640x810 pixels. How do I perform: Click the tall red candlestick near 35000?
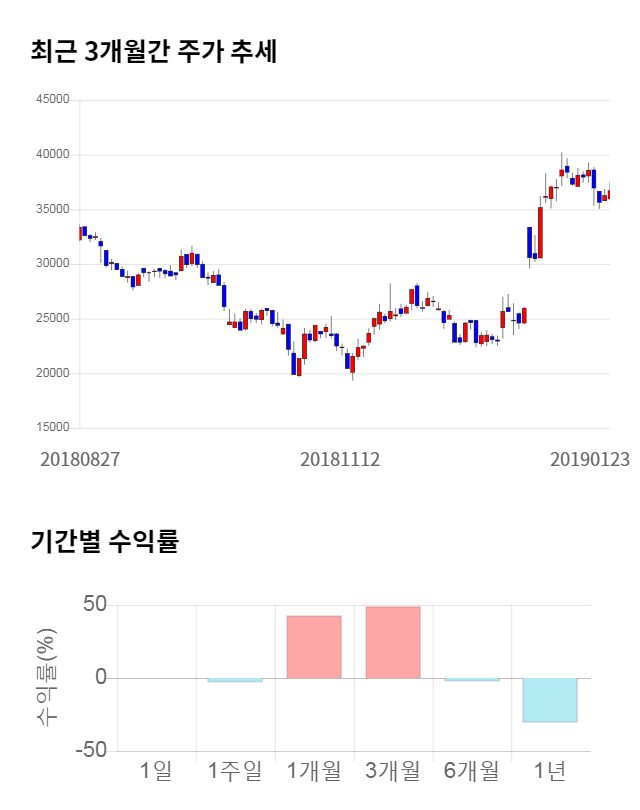(540, 232)
